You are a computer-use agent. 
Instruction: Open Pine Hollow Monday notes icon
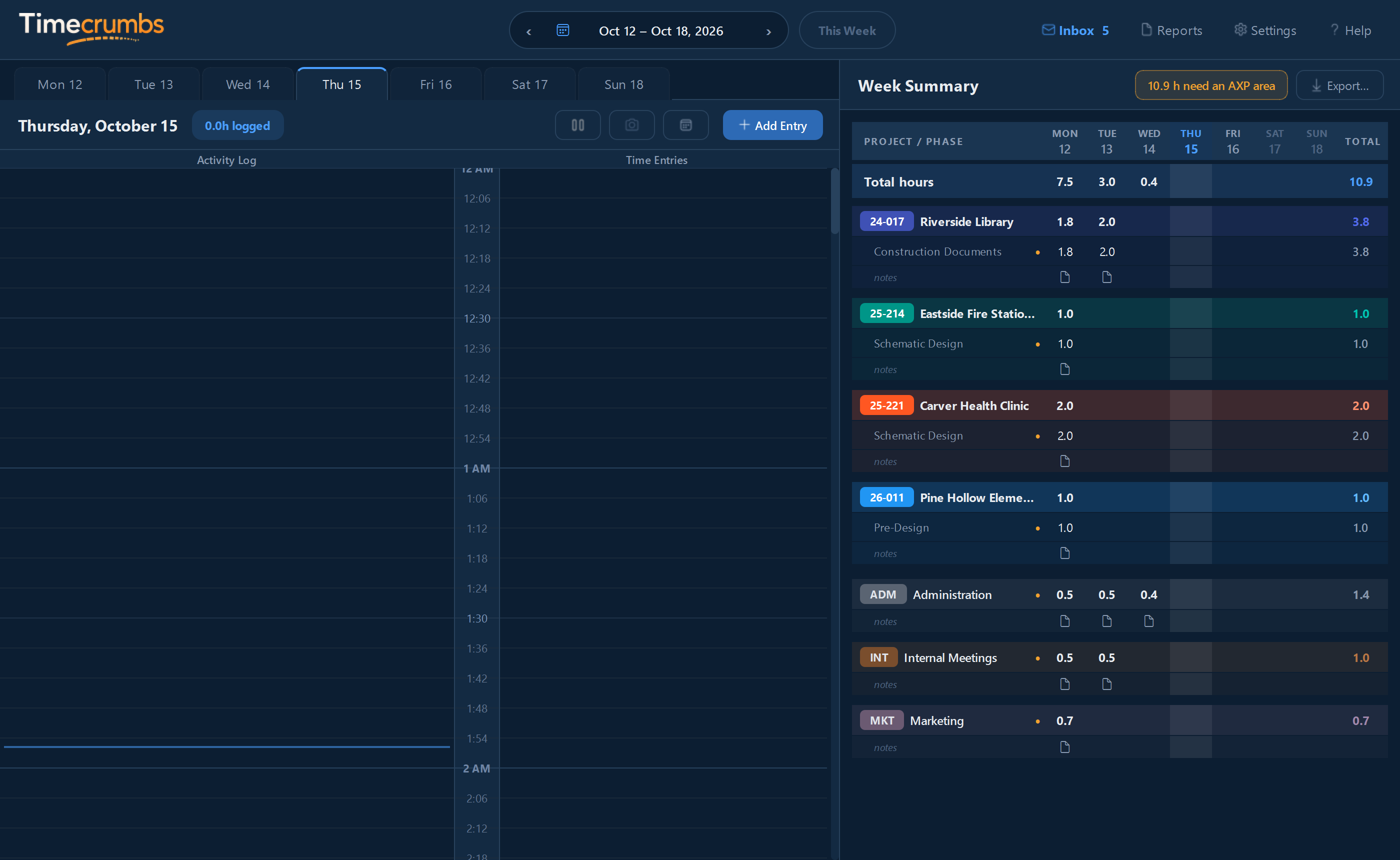[1064, 553]
